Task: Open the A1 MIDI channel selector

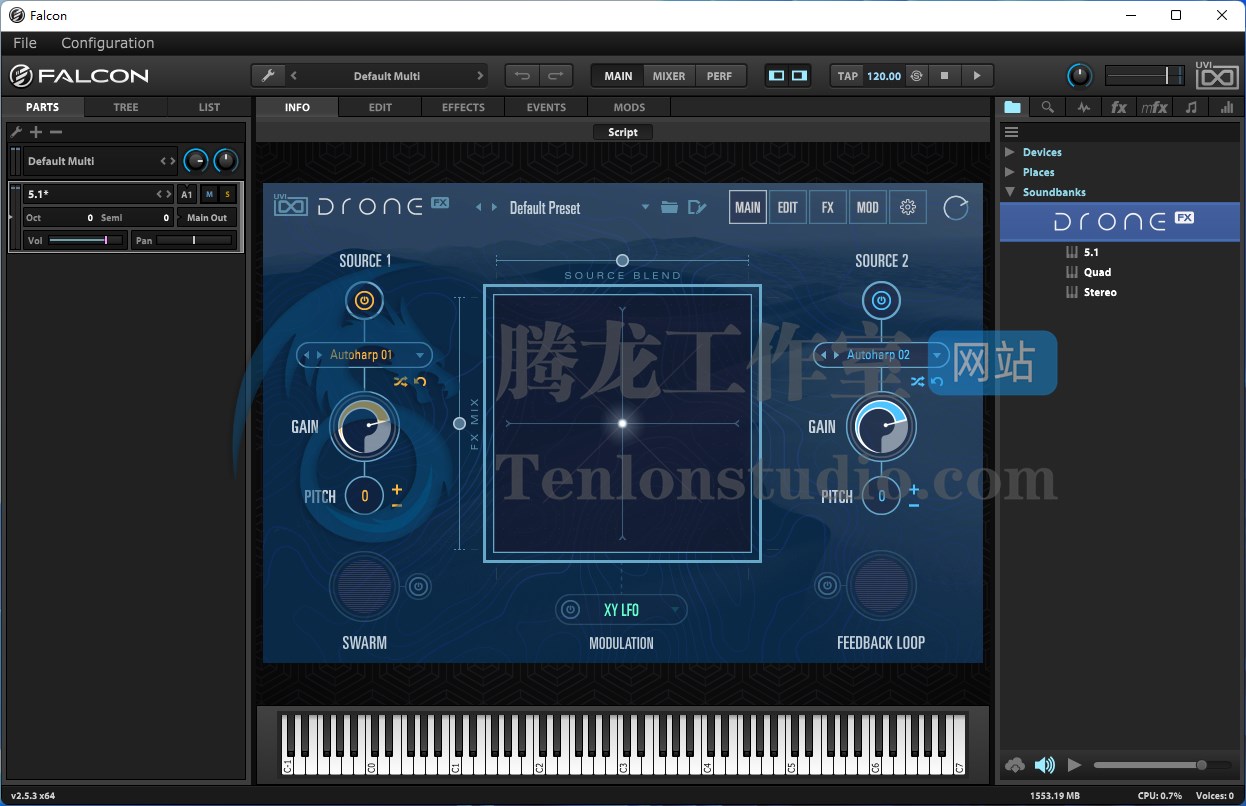Action: (187, 194)
